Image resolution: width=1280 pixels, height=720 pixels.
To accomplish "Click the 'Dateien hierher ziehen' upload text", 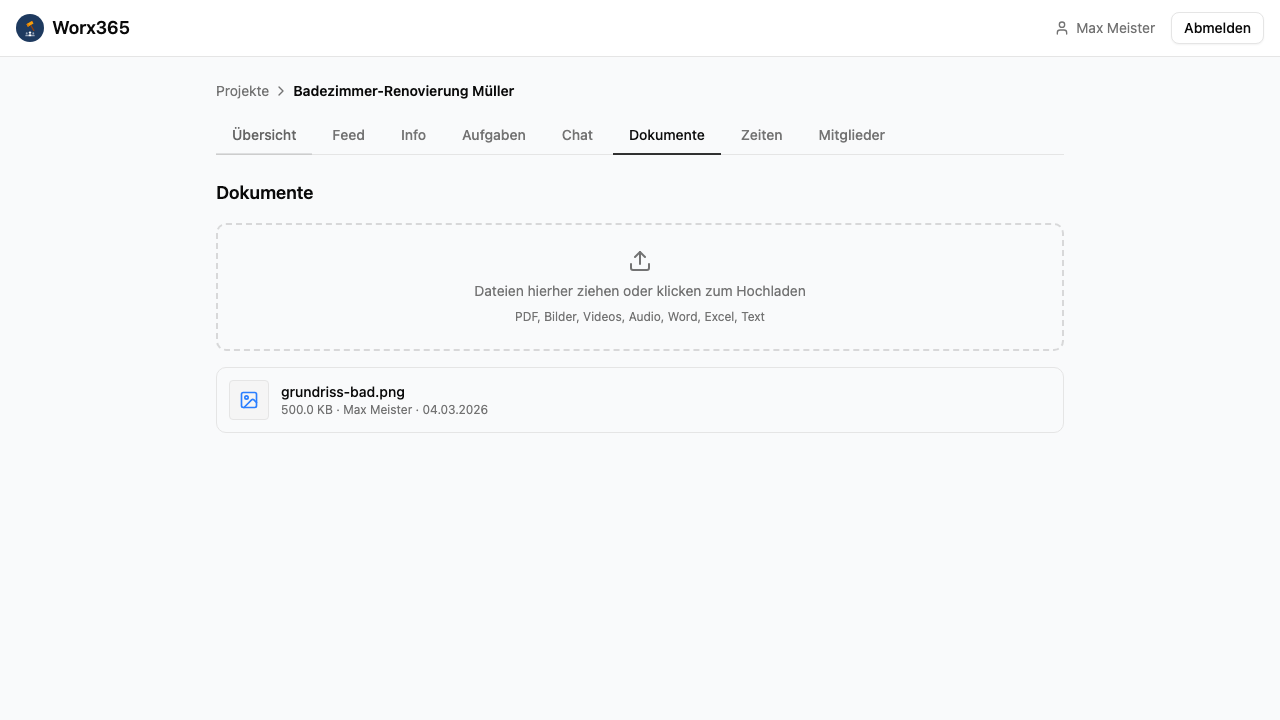I will [x=640, y=291].
